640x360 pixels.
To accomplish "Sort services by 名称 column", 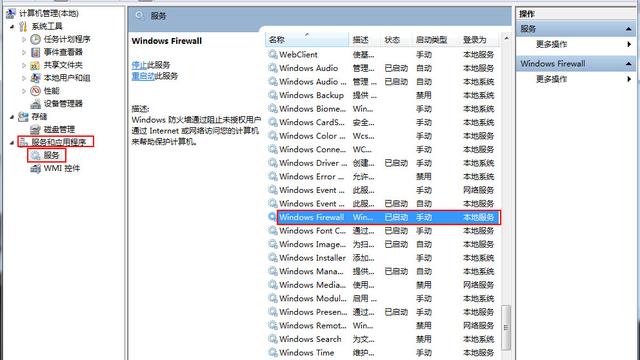I will pos(307,40).
